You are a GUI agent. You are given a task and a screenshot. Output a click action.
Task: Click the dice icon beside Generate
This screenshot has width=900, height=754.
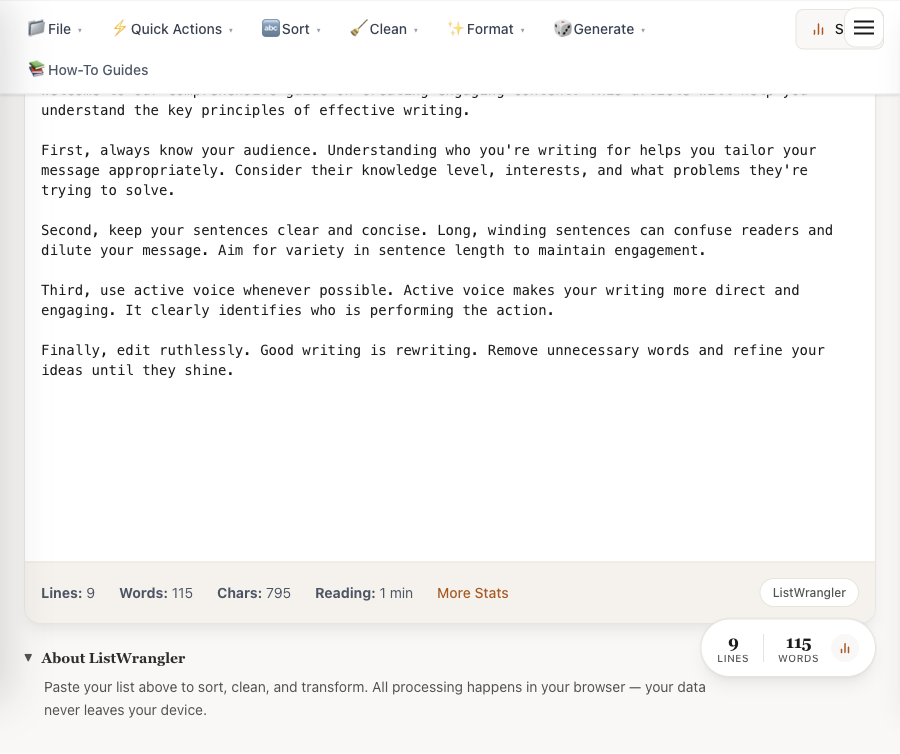562,28
